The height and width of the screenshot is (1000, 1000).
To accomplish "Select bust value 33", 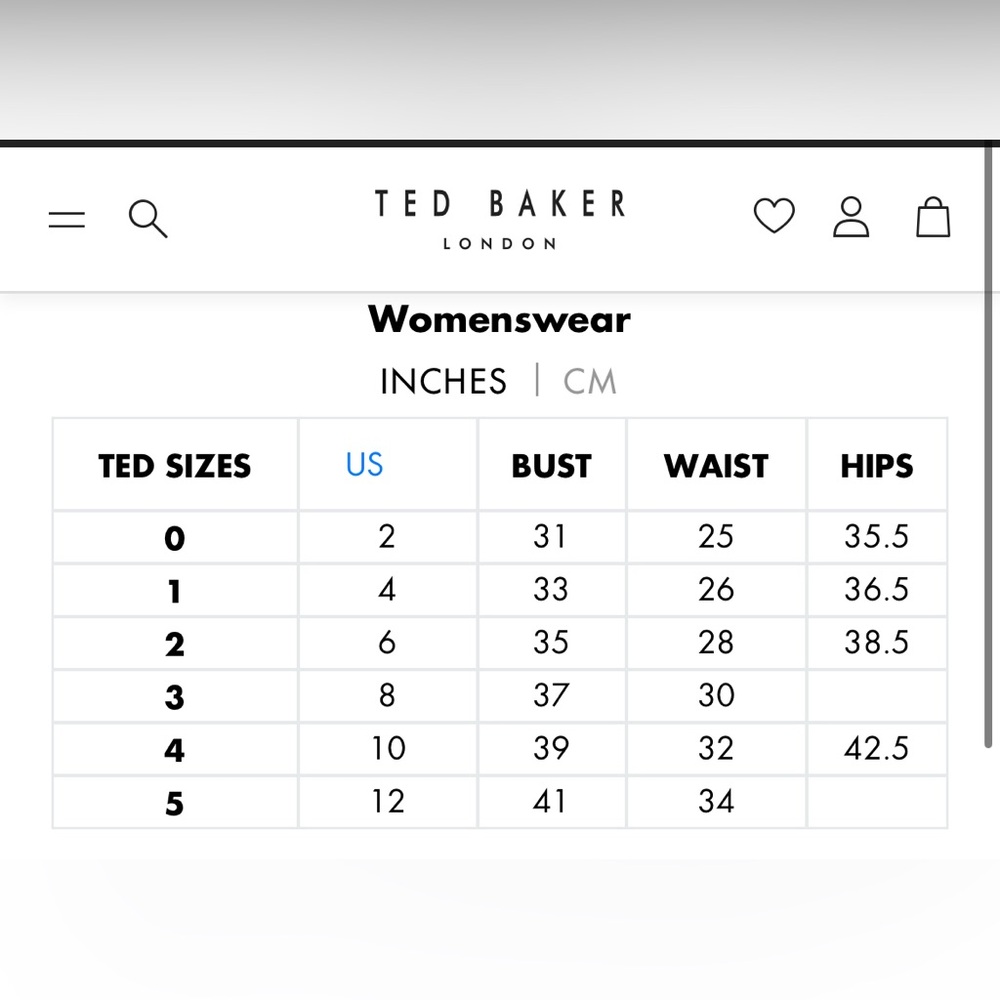I will [550, 589].
